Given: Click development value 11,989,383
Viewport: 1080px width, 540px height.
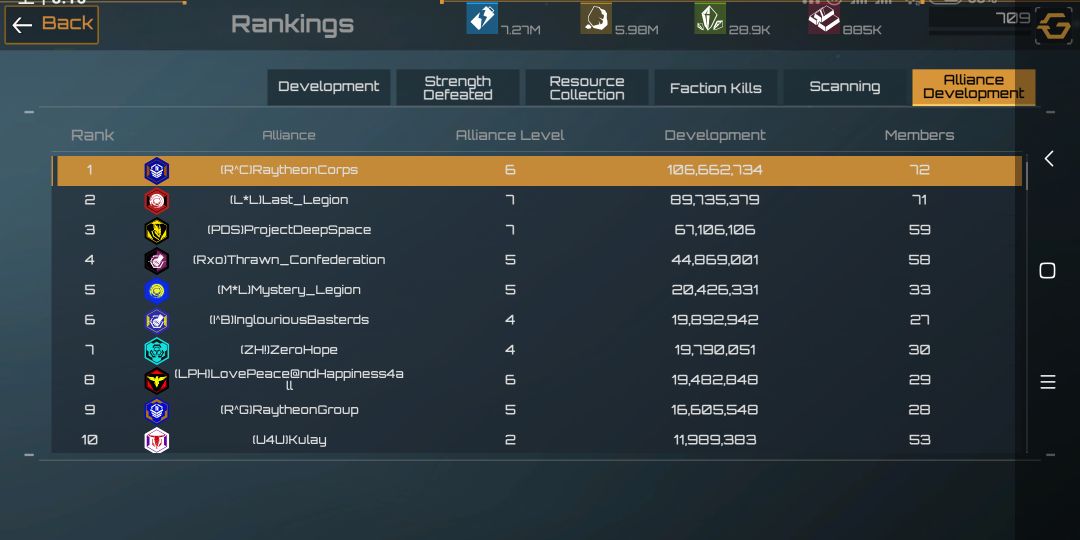Looking at the screenshot, I should [x=715, y=439].
